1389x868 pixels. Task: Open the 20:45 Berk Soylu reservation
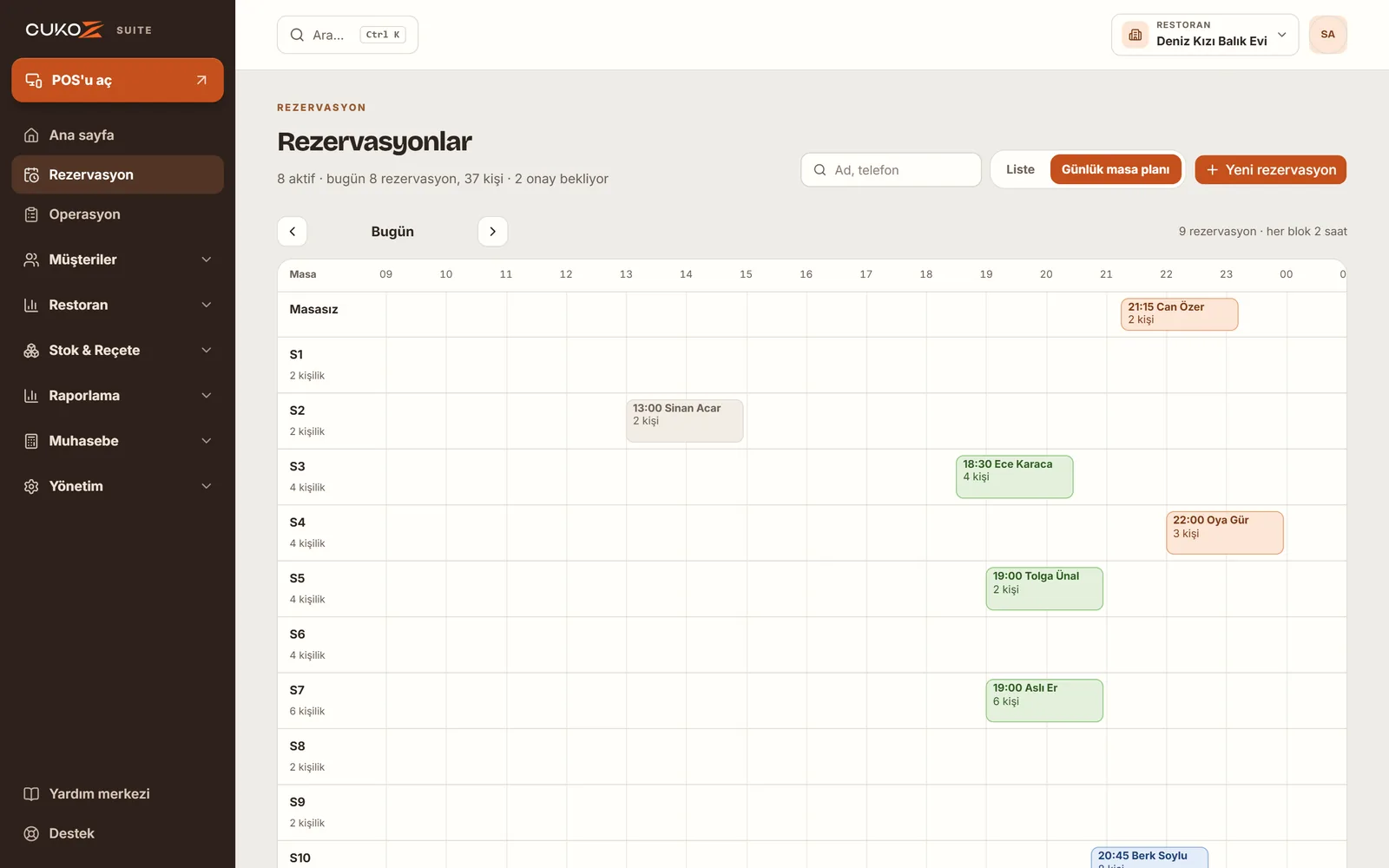click(1149, 858)
